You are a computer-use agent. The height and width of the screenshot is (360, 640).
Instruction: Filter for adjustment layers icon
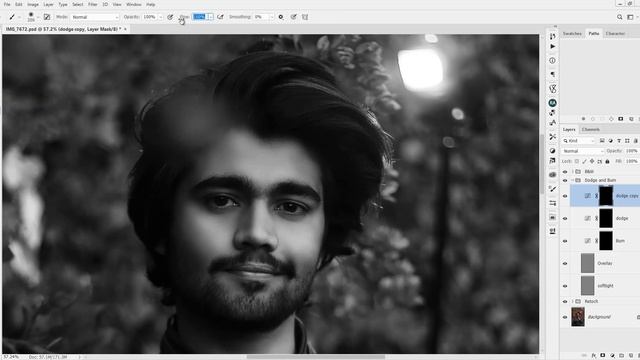point(611,141)
